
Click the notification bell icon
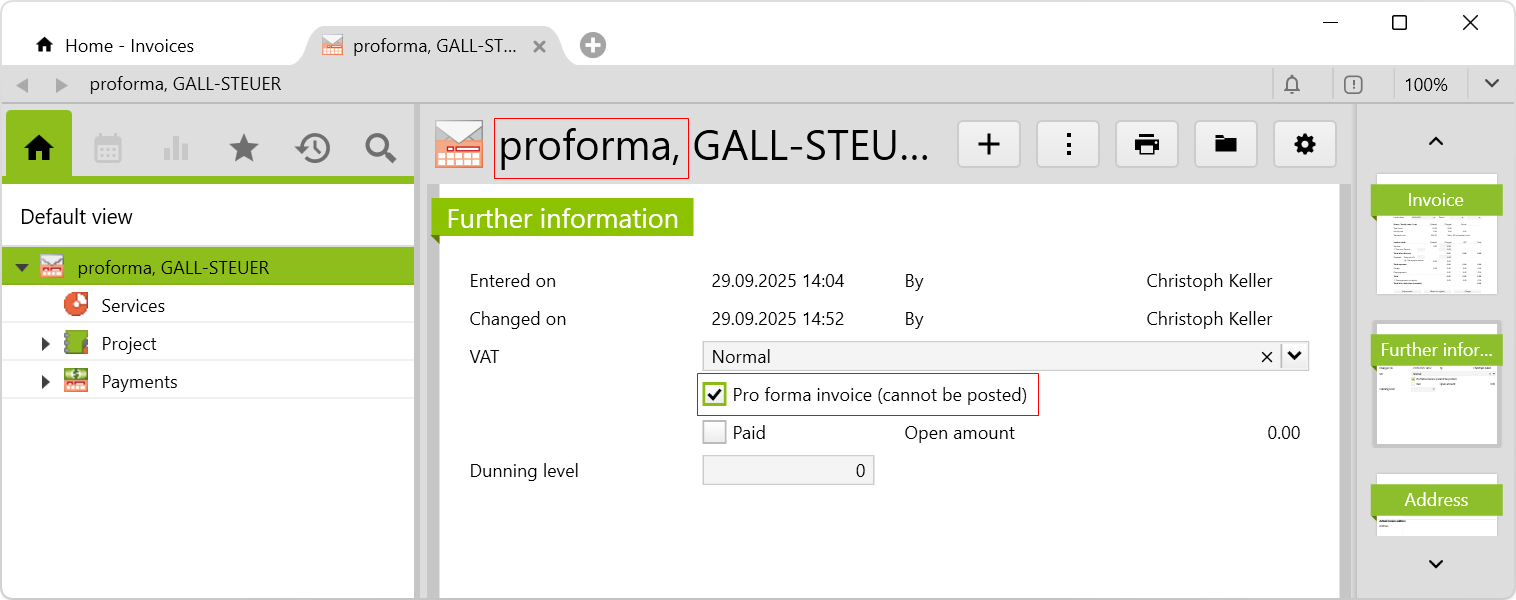1292,85
